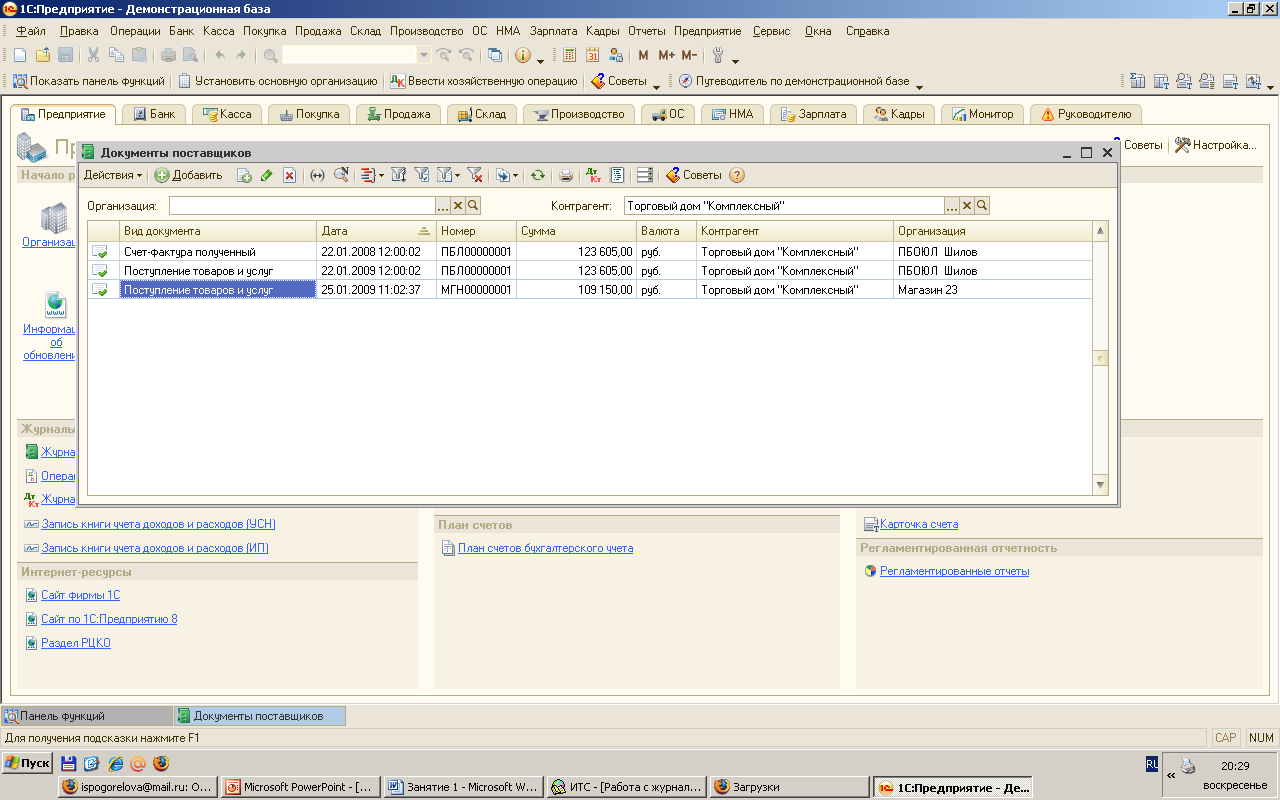Screen dimensions: 1280x800
Task: Click the Магазин 23 organization cell
Action: pos(992,290)
